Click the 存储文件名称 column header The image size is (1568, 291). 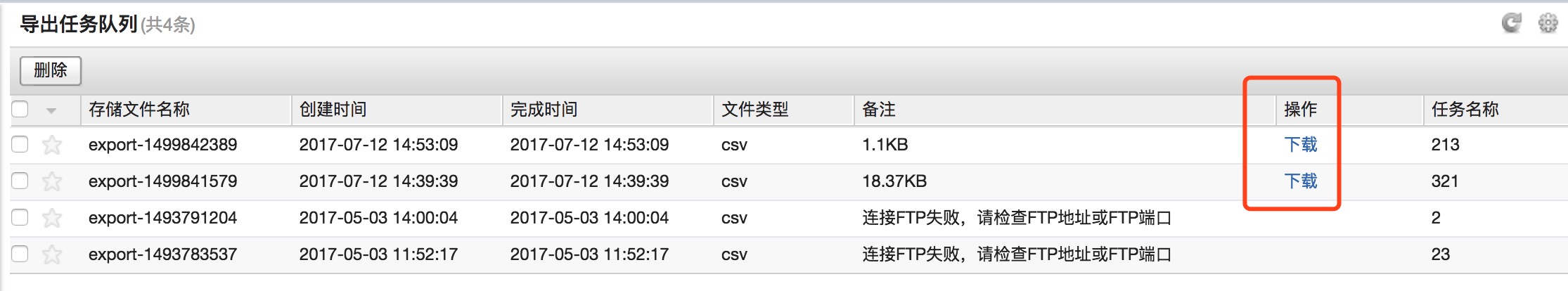139,110
